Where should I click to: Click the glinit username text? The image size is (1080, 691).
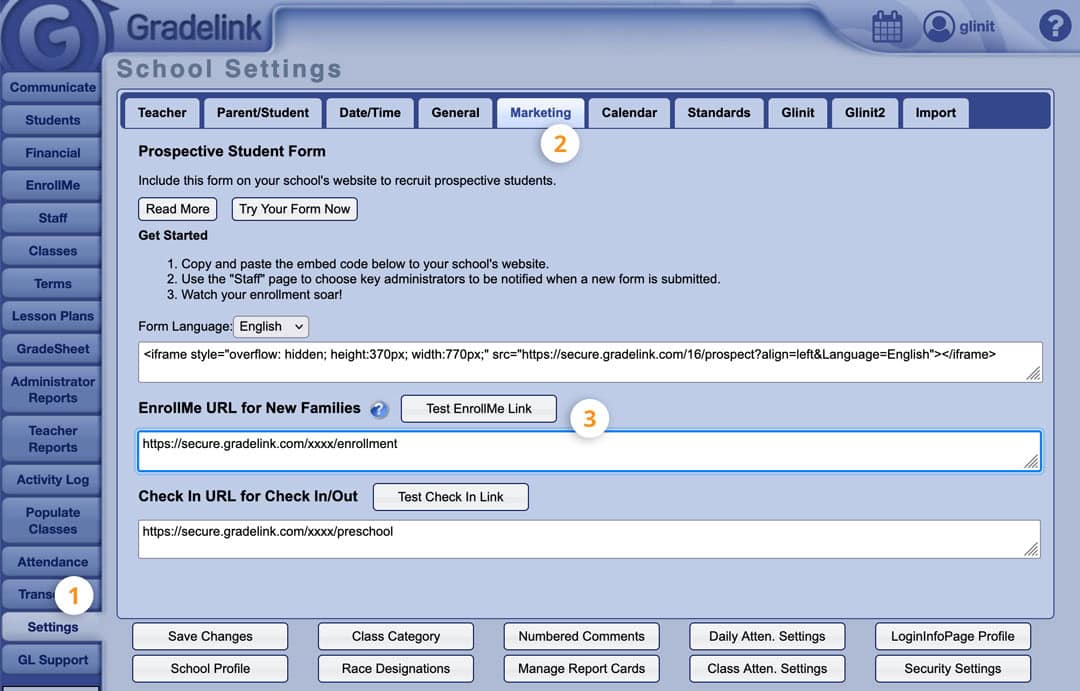977,27
